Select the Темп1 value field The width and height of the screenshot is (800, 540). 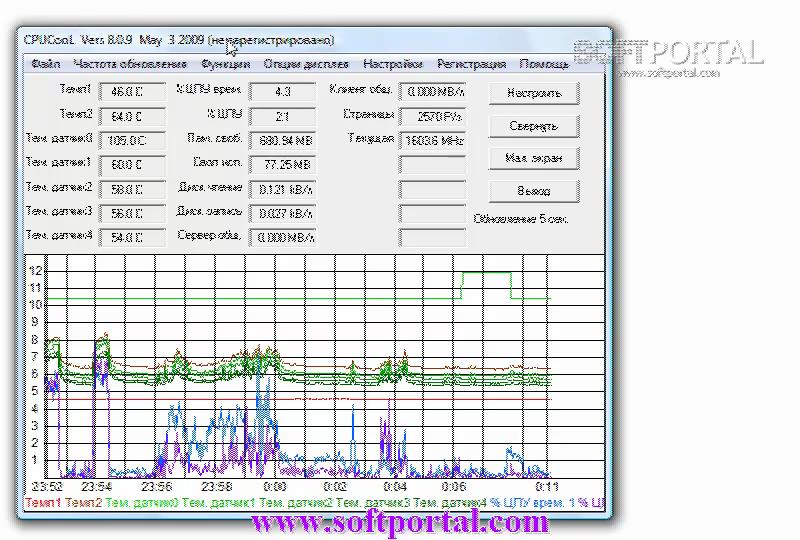click(132, 92)
